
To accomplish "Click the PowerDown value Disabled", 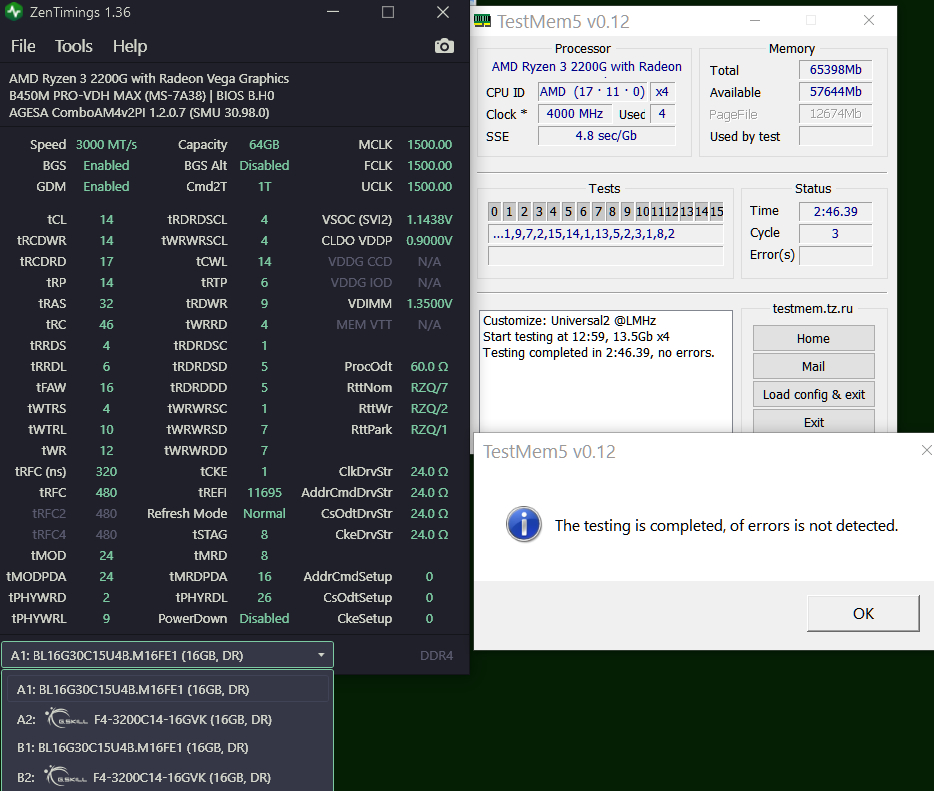I will point(264,619).
